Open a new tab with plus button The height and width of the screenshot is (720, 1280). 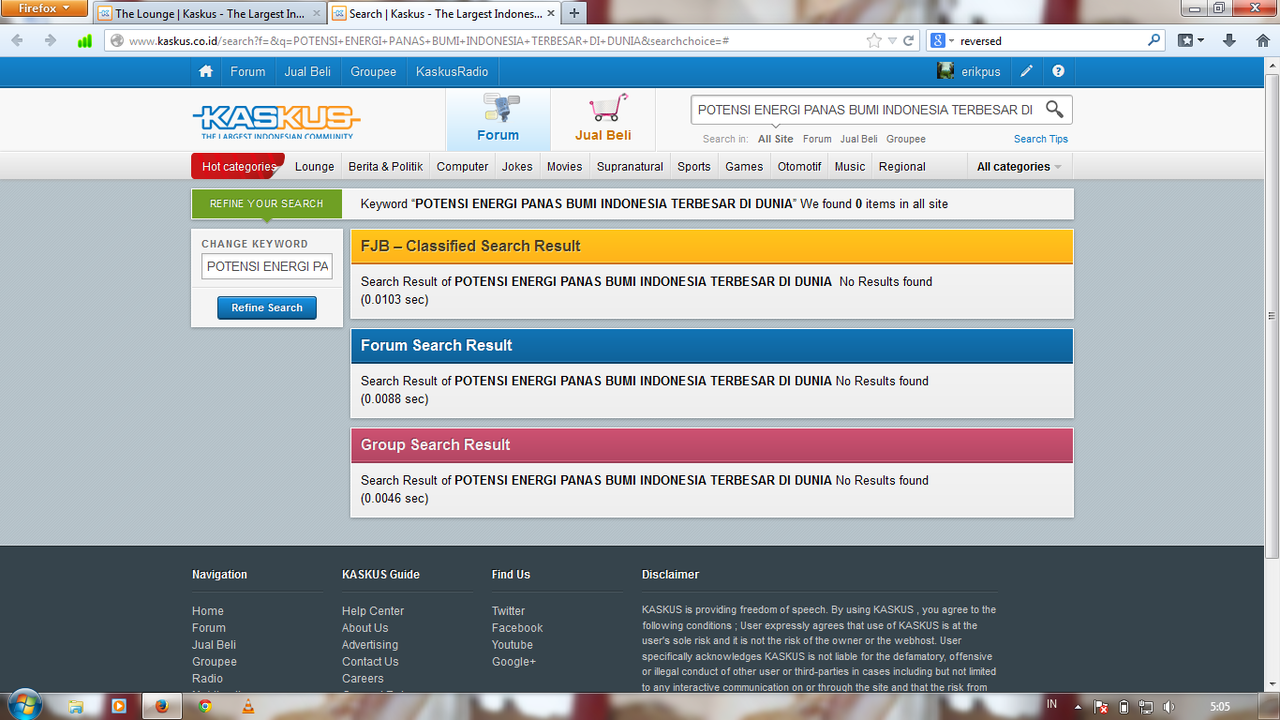click(574, 13)
